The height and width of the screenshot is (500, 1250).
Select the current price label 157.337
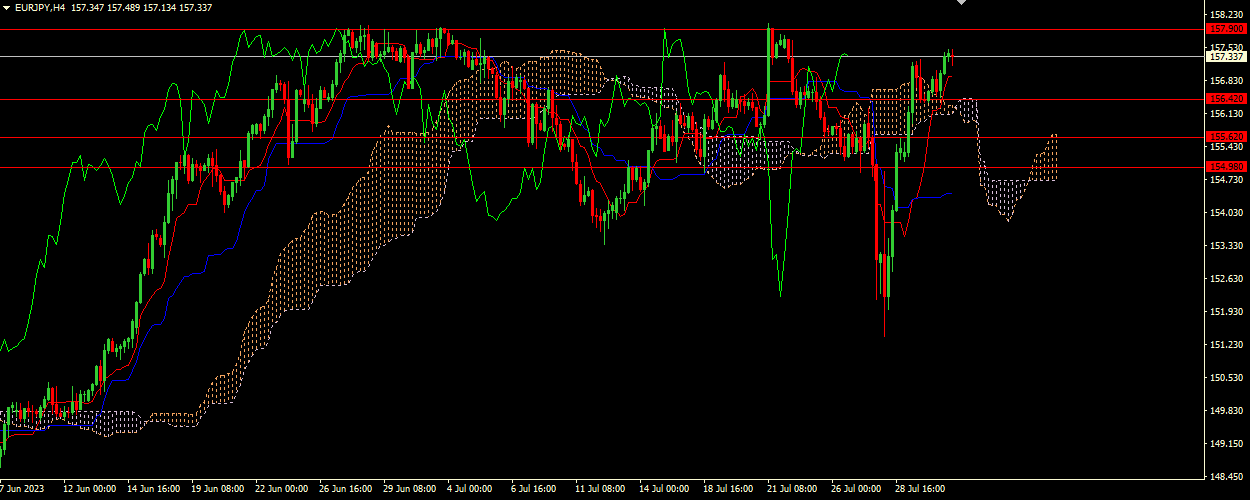click(x=1226, y=57)
